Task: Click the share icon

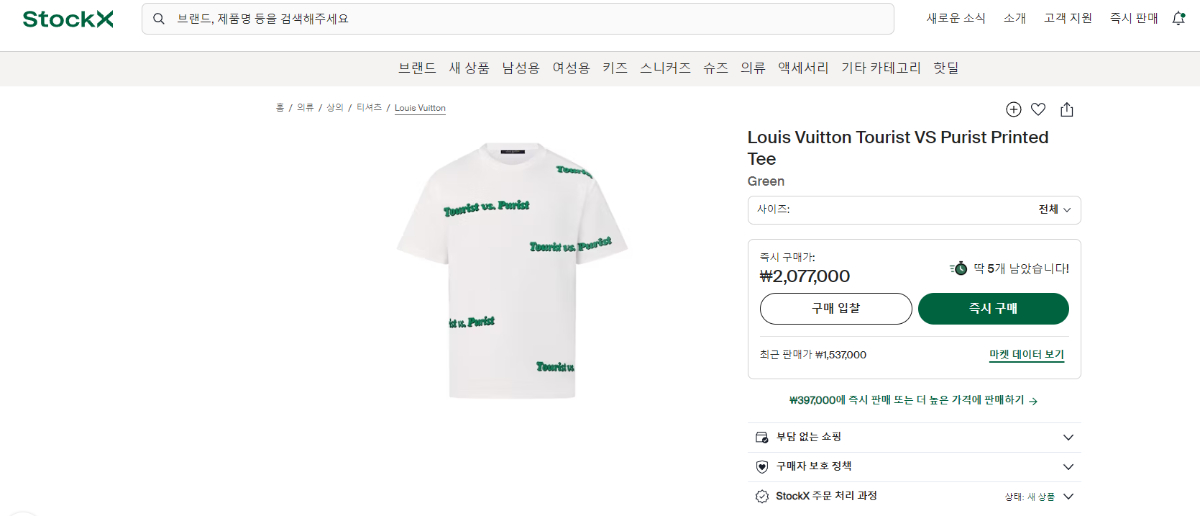Action: click(x=1067, y=110)
